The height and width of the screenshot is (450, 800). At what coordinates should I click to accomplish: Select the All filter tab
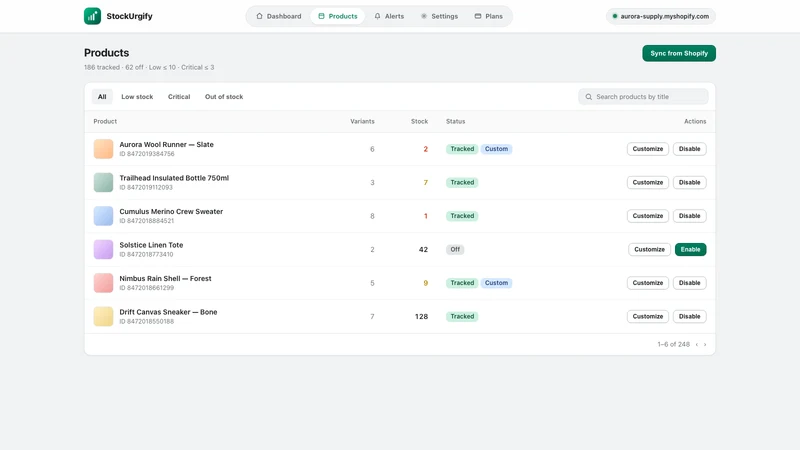102,96
